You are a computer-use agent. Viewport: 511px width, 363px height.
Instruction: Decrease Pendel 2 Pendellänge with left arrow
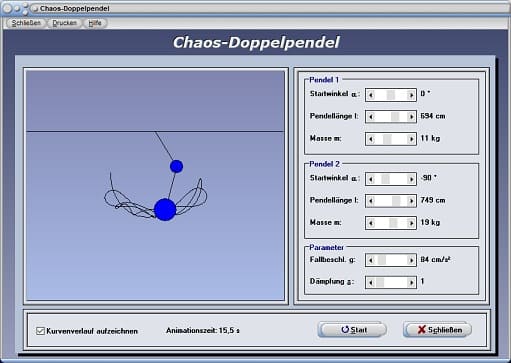(371, 201)
